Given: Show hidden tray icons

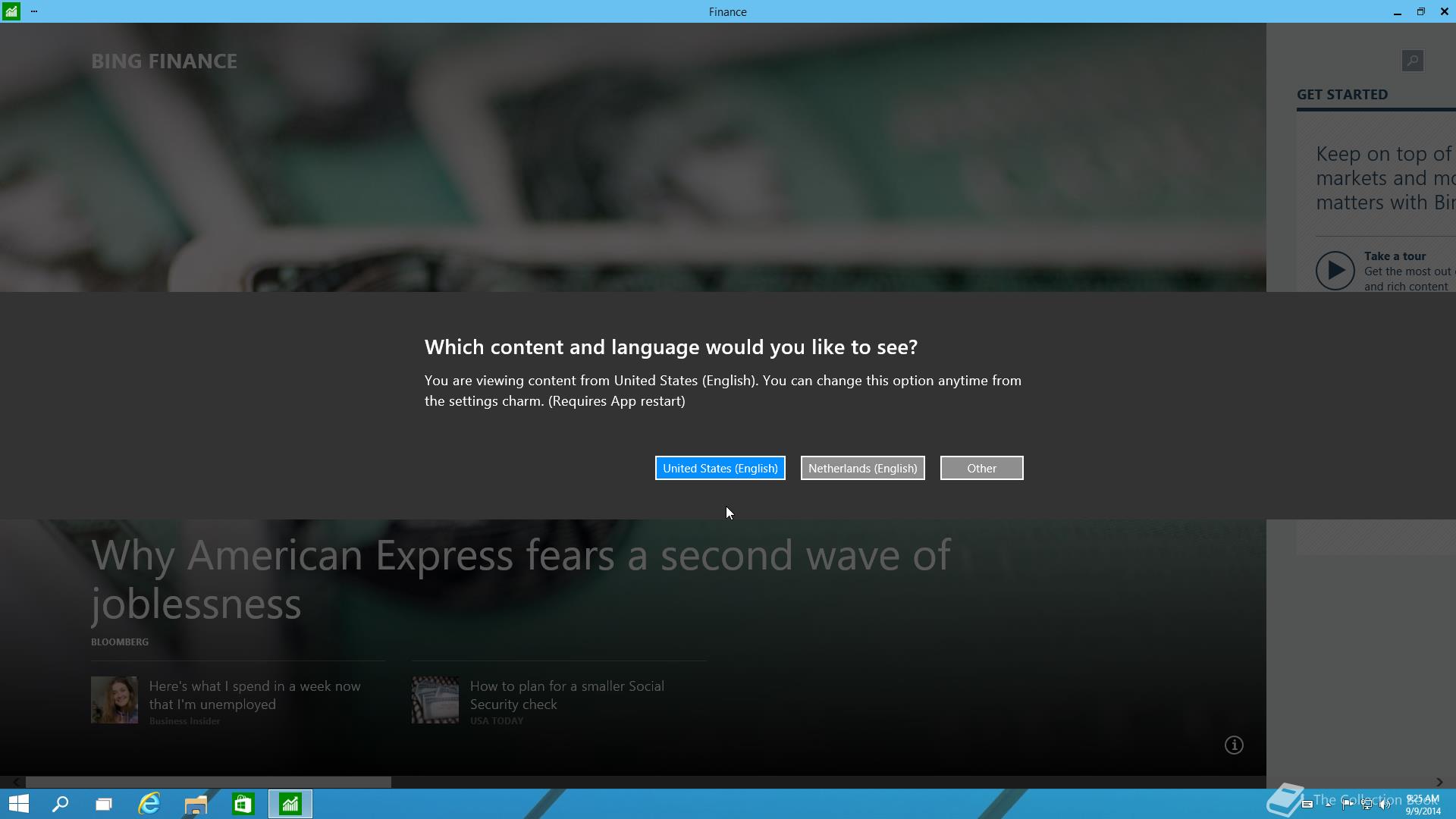Looking at the screenshot, I should click(x=1329, y=805).
